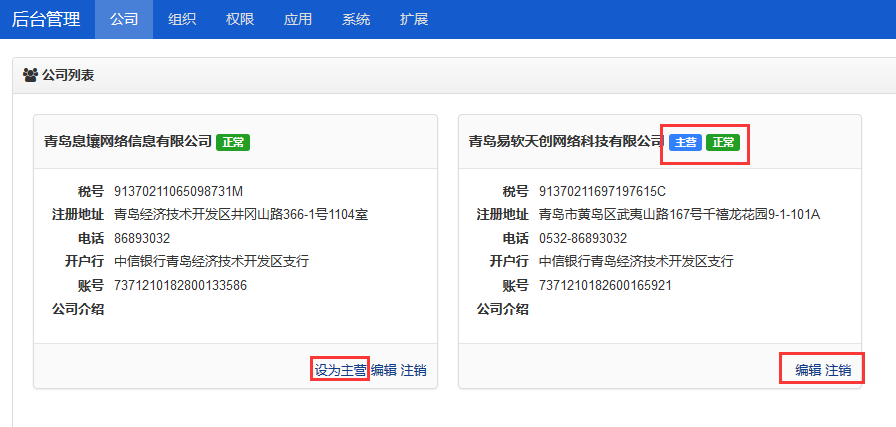This screenshot has height=427, width=896.
Task: Go to the 应用 tab
Action: pyautogui.click(x=298, y=19)
